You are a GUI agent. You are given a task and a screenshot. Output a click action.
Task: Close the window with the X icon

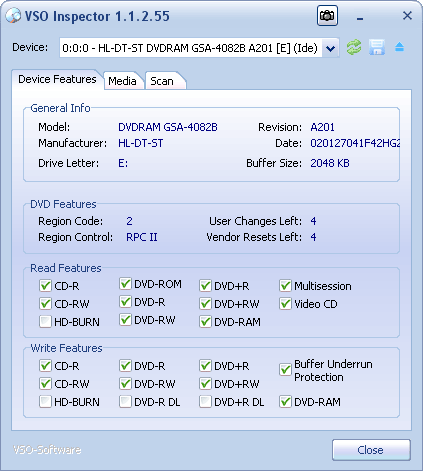pyautogui.click(x=407, y=15)
